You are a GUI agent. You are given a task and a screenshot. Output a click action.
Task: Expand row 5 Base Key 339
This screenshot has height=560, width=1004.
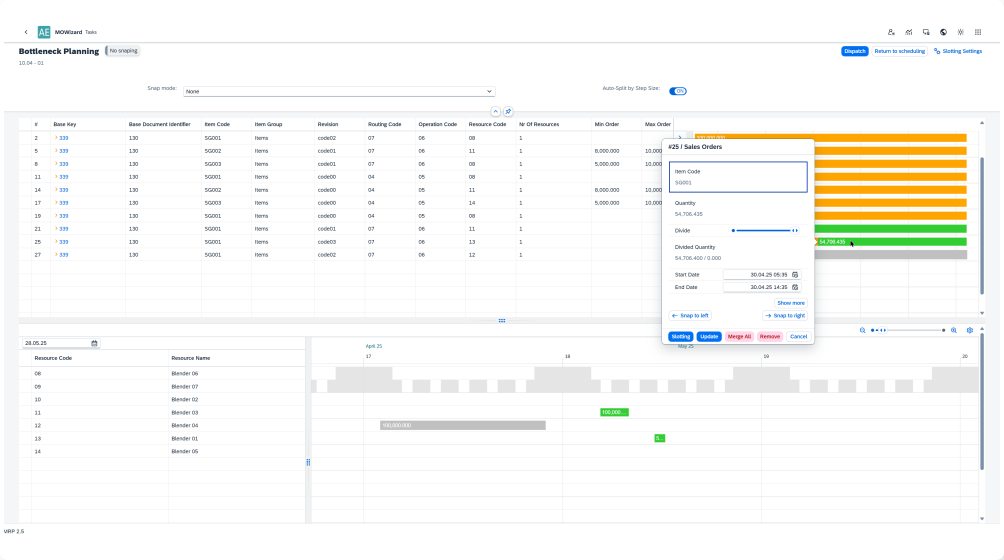coord(56,151)
